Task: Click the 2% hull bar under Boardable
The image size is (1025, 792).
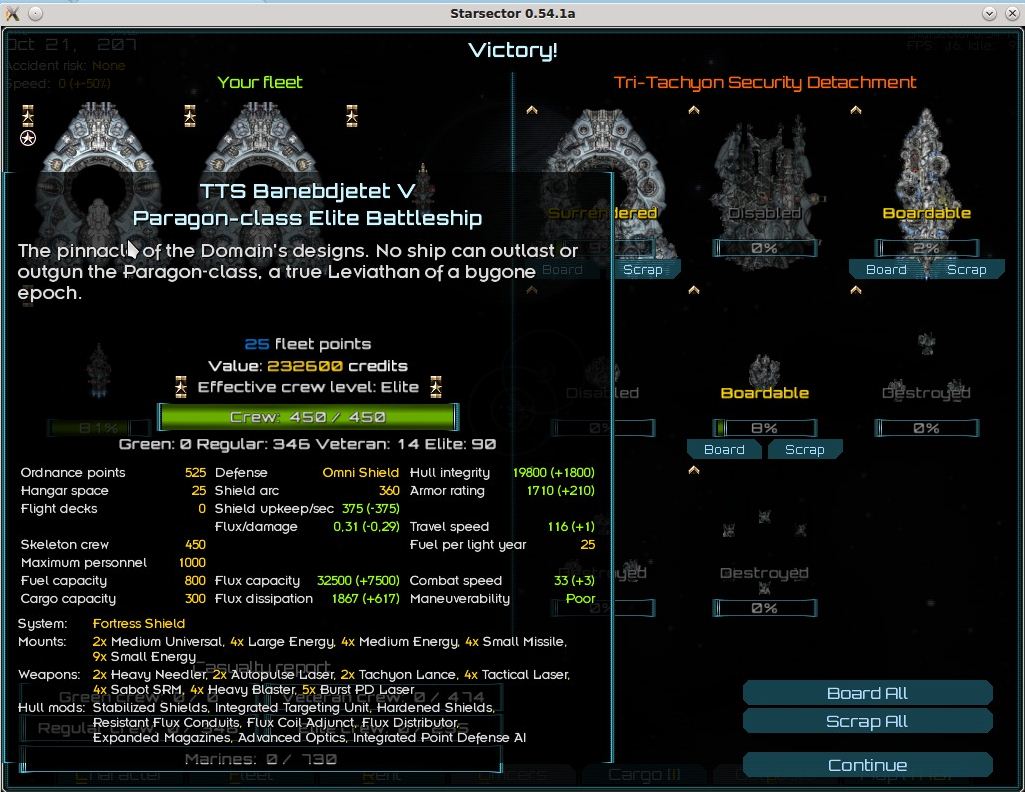Action: coord(926,248)
